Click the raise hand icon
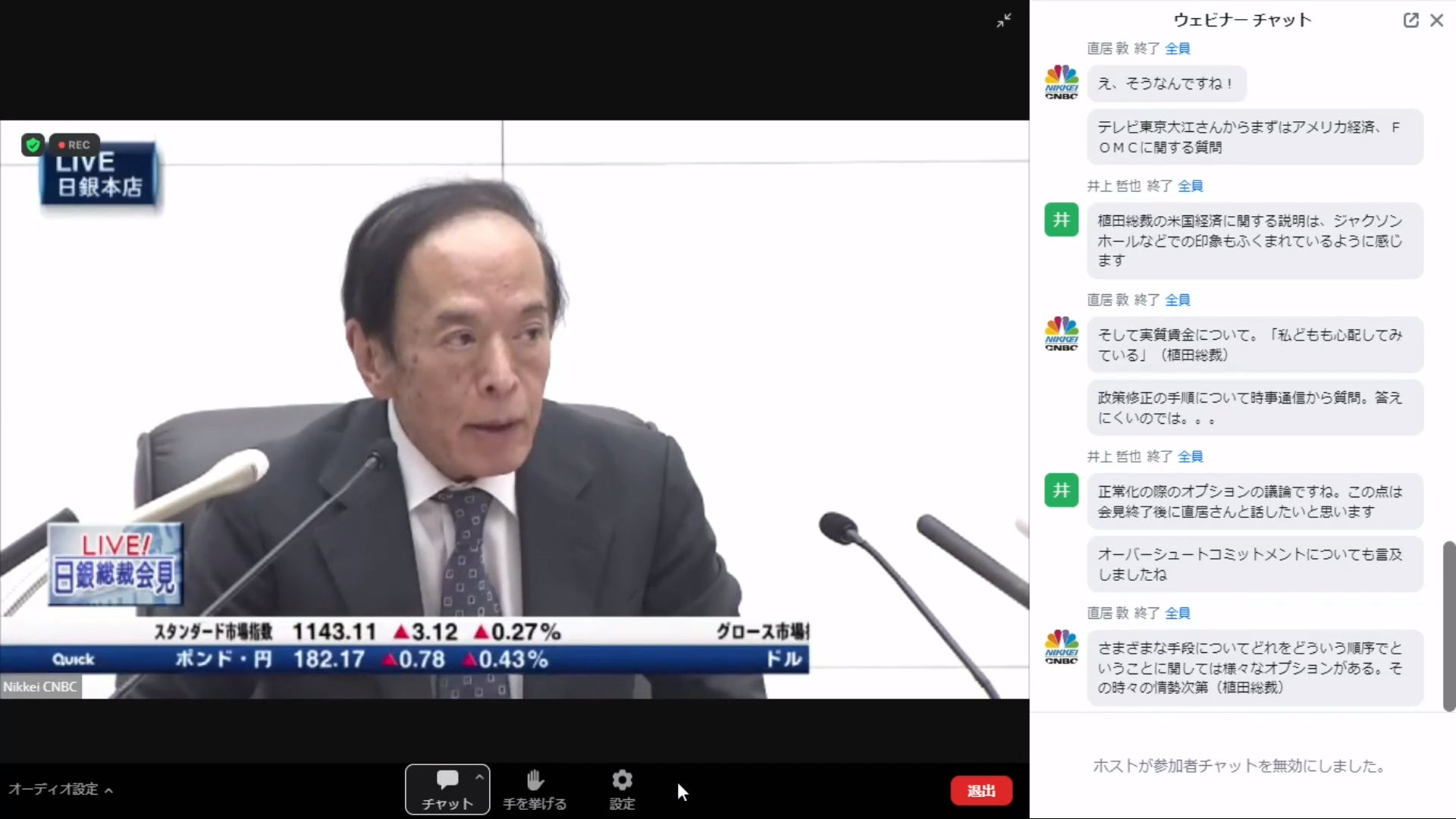Screen dimensions: 1456x819 pyautogui.click(x=535, y=780)
